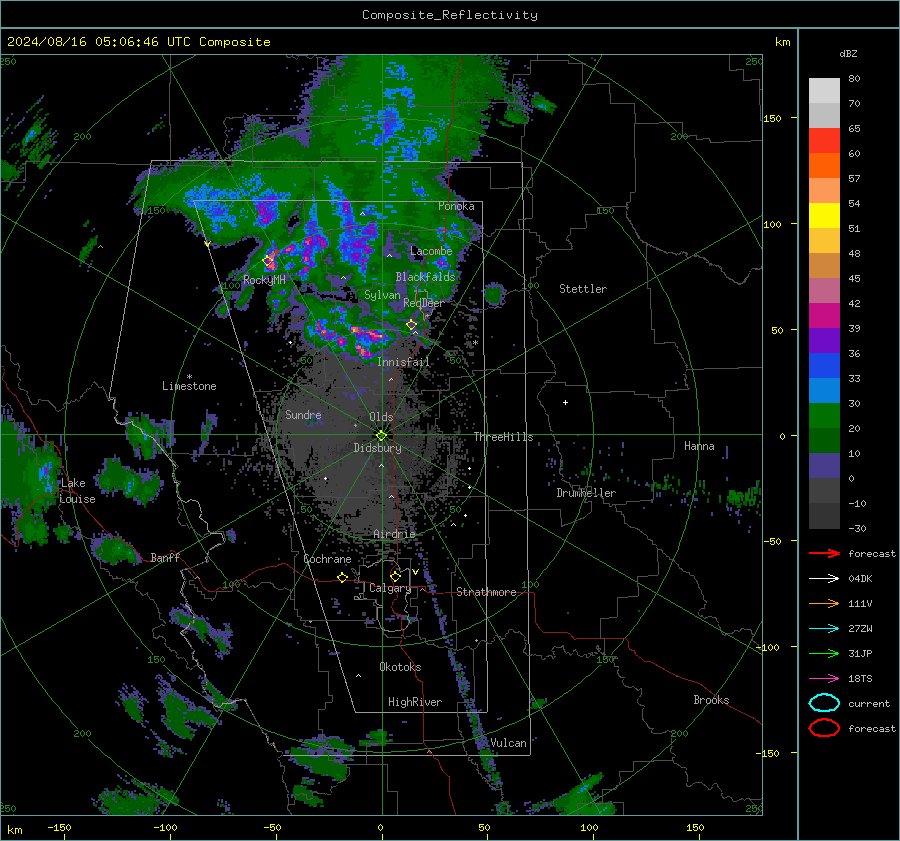Click the Airdrie city label
Image resolution: width=900 pixels, height=841 pixels.
coord(394,534)
